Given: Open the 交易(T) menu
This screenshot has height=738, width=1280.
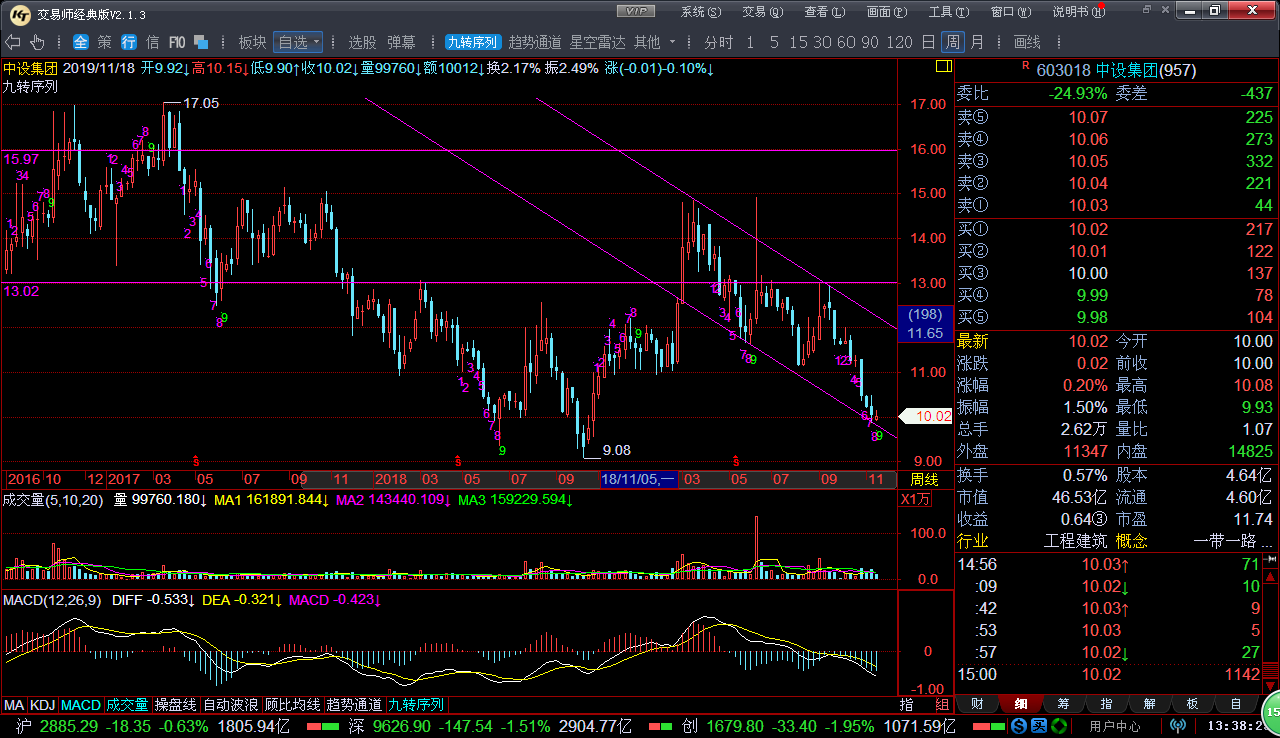Looking at the screenshot, I should (x=761, y=12).
